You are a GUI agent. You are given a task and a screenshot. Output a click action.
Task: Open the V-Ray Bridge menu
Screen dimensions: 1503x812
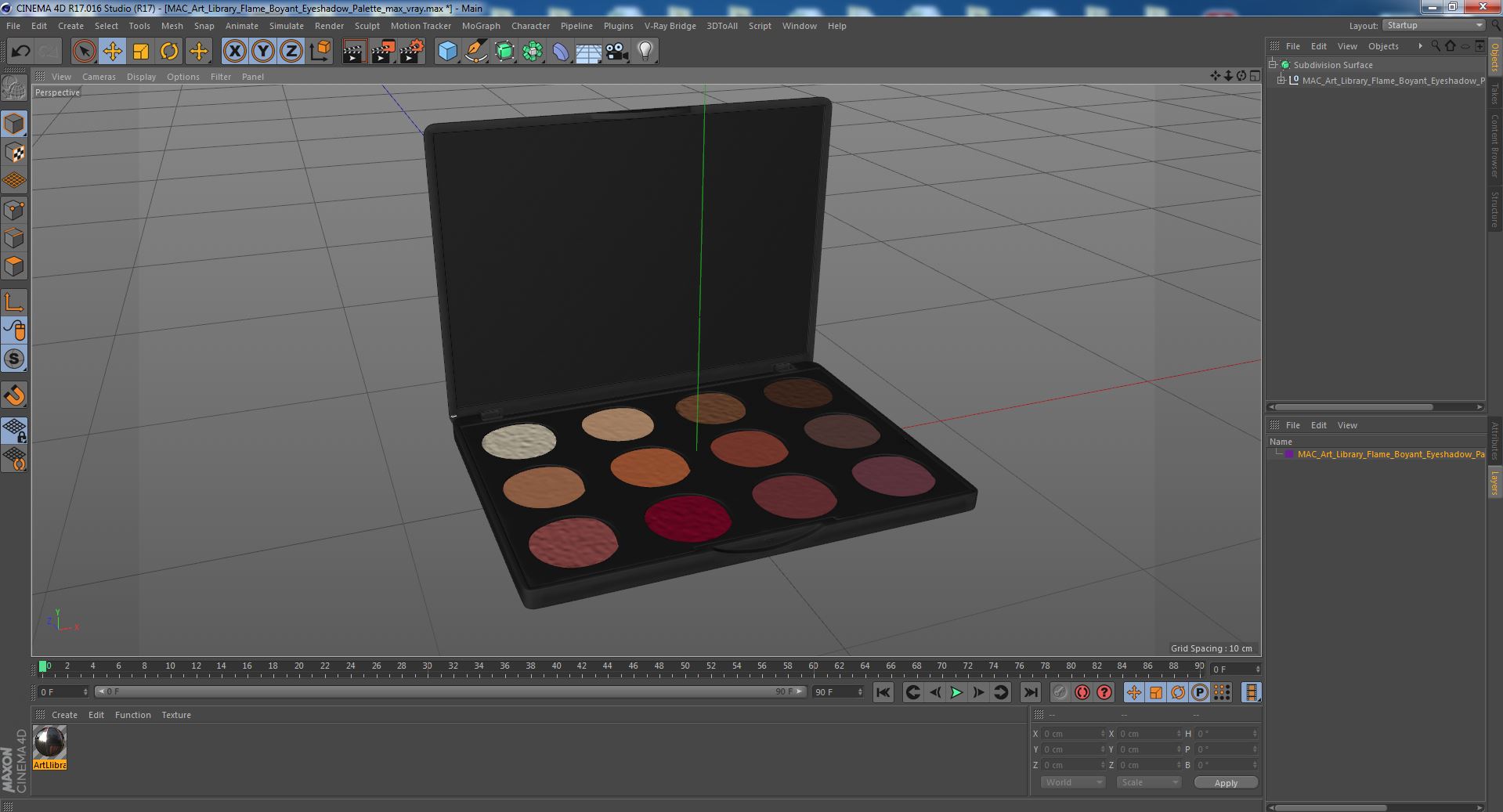[x=670, y=26]
